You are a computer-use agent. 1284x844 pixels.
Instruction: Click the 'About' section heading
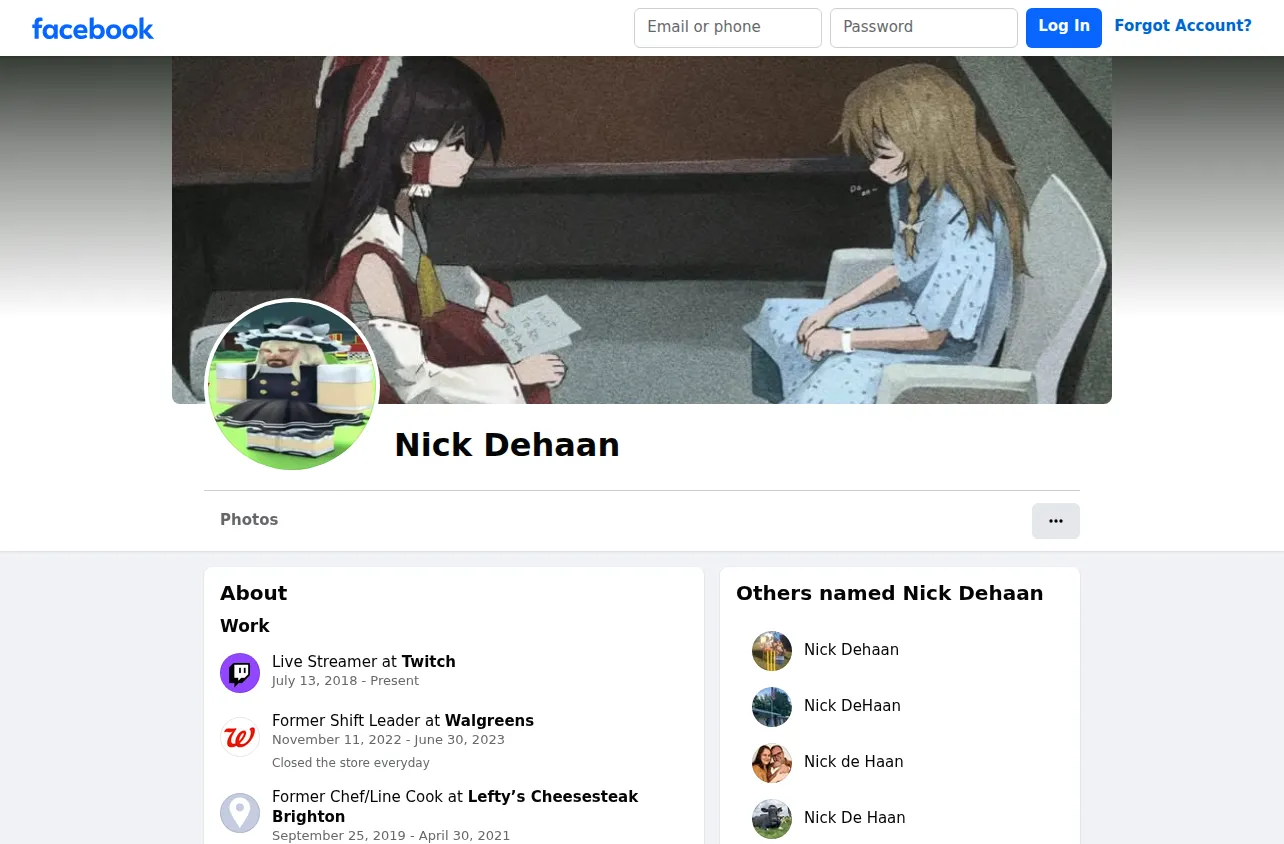click(x=254, y=593)
